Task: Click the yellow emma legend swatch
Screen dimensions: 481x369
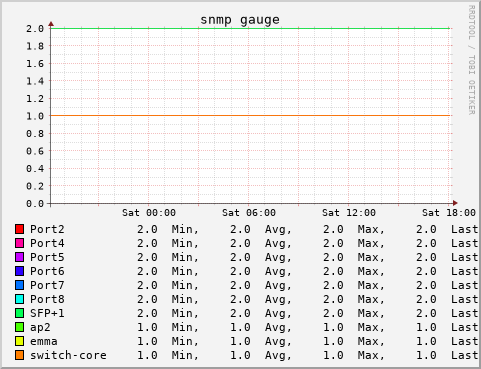Action: [x=19, y=341]
